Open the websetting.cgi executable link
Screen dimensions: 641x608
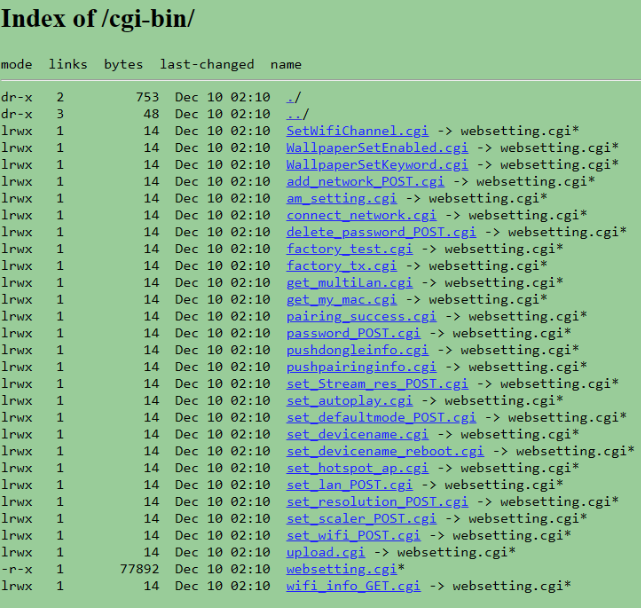pyautogui.click(x=341, y=569)
